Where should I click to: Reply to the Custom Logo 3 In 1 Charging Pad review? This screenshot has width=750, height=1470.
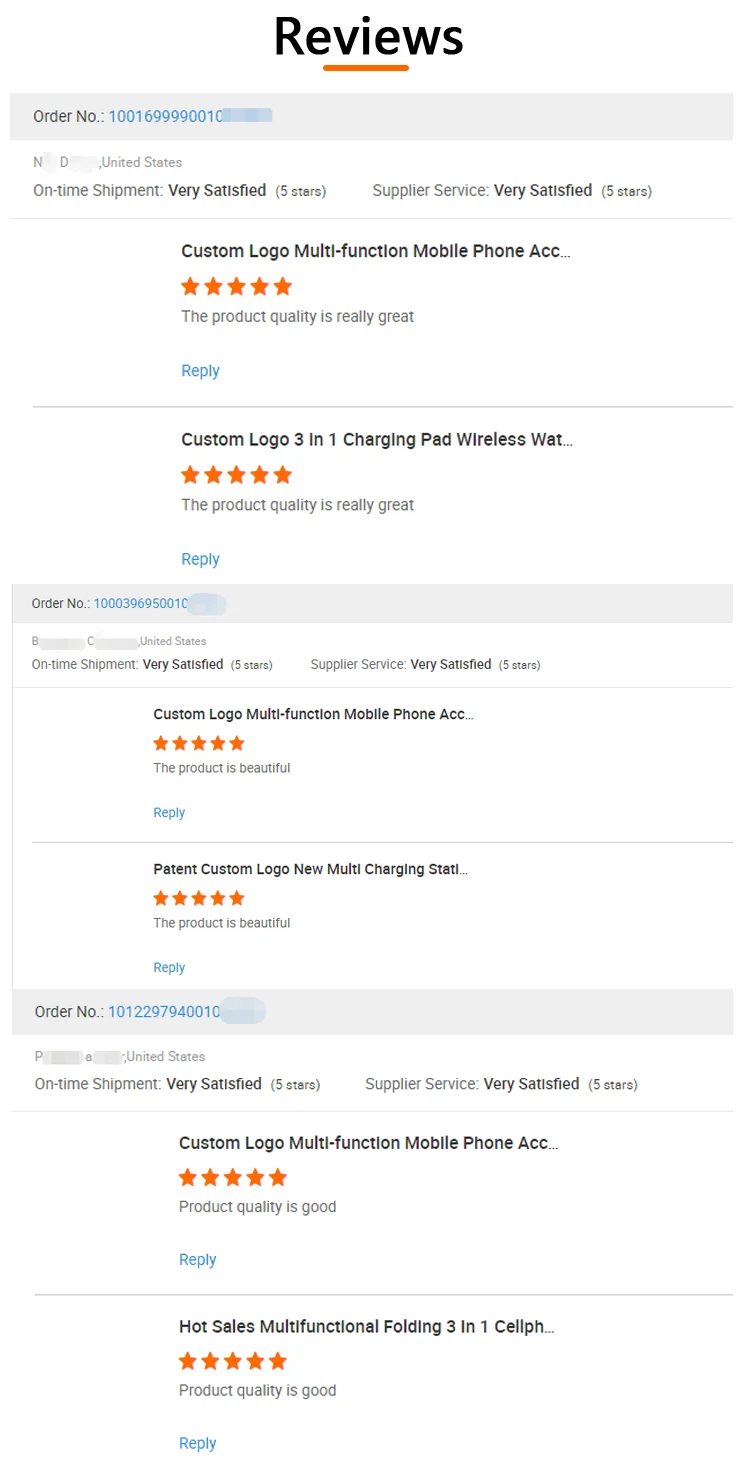(x=200, y=559)
